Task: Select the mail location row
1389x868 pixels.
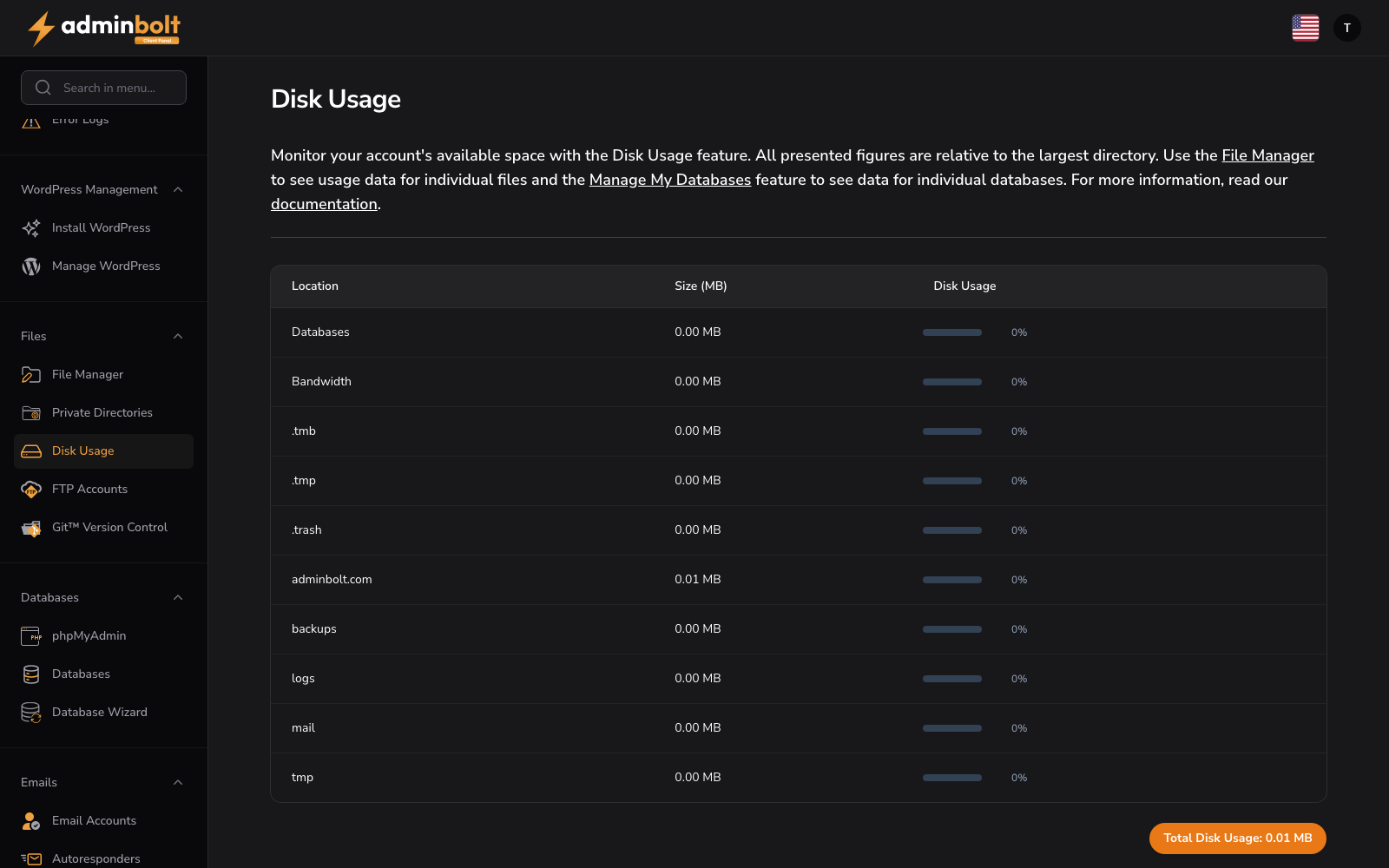Action: tap(799, 728)
